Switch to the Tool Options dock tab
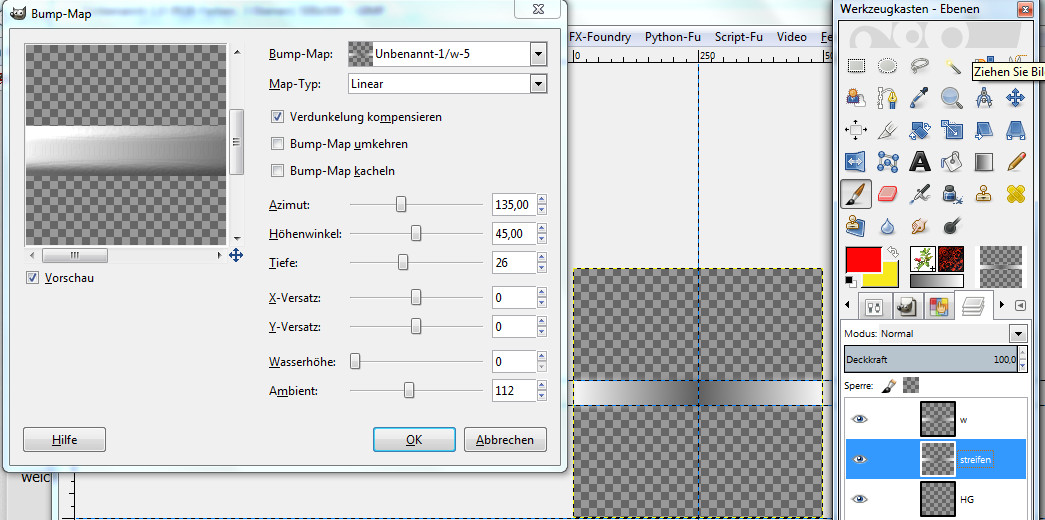Screen dimensions: 1045x520 click(873, 307)
